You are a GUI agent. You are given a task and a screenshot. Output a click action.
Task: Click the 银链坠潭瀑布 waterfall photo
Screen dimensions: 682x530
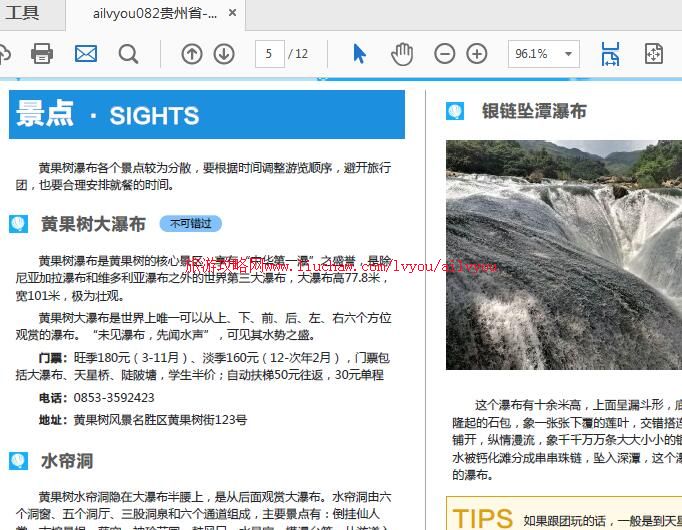click(x=563, y=255)
